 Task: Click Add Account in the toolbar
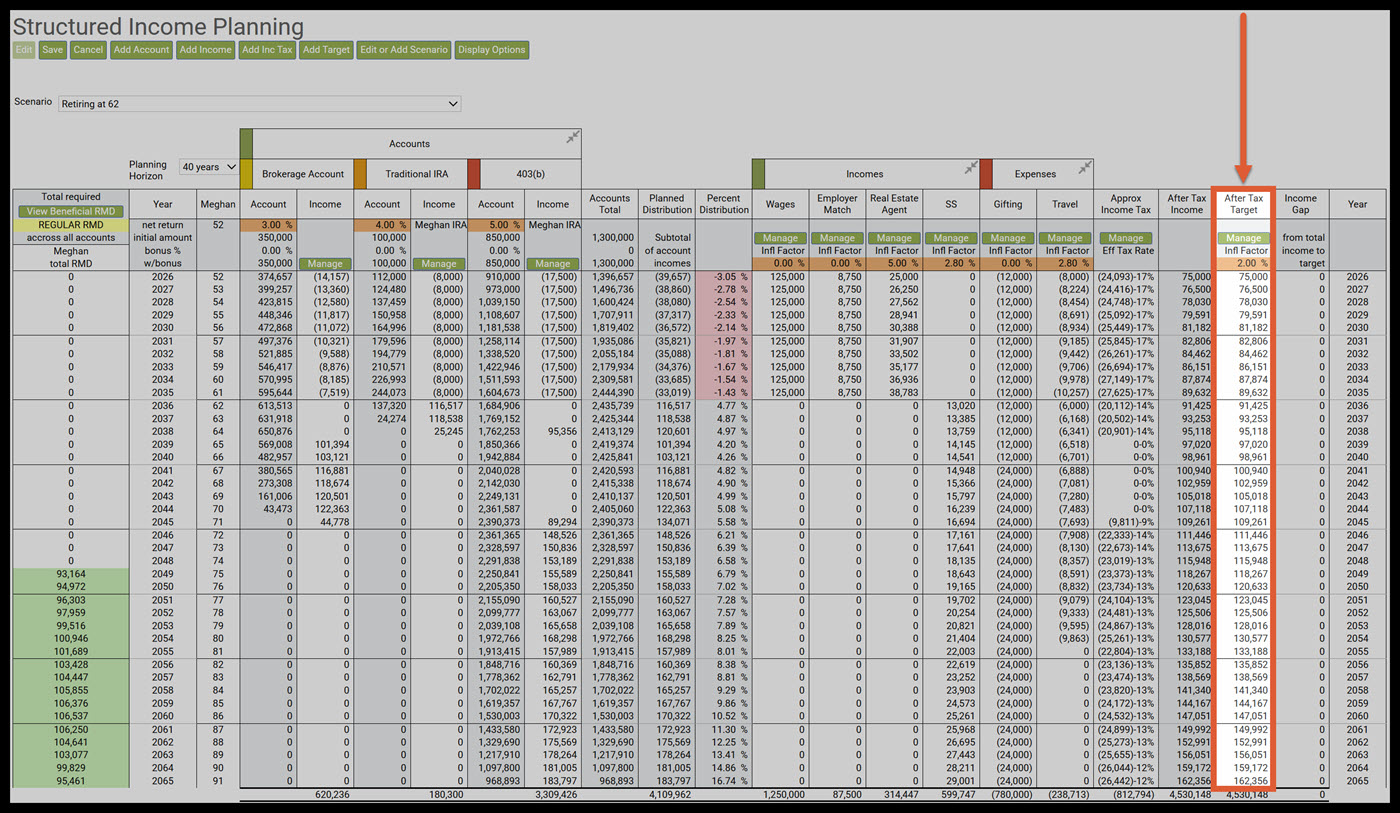(142, 50)
